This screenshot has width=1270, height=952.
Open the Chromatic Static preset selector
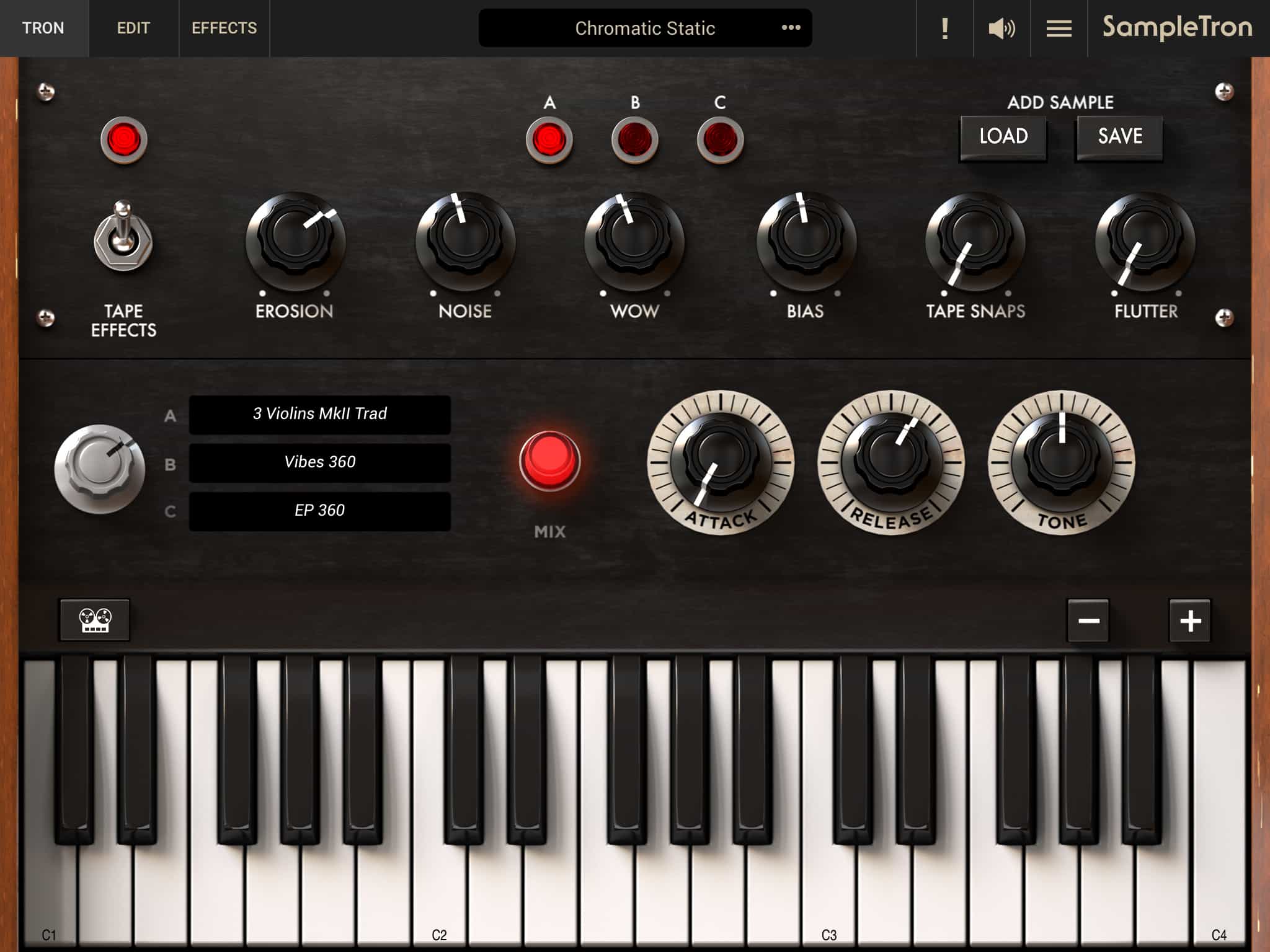click(x=645, y=28)
